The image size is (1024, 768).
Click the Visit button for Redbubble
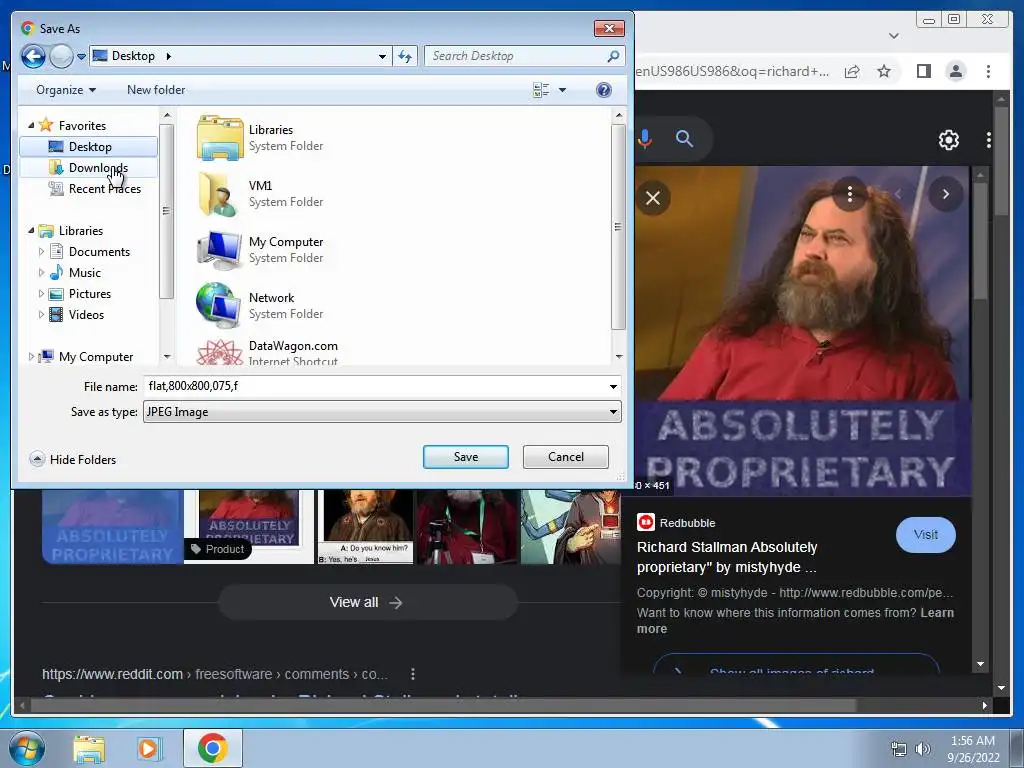tap(925, 535)
